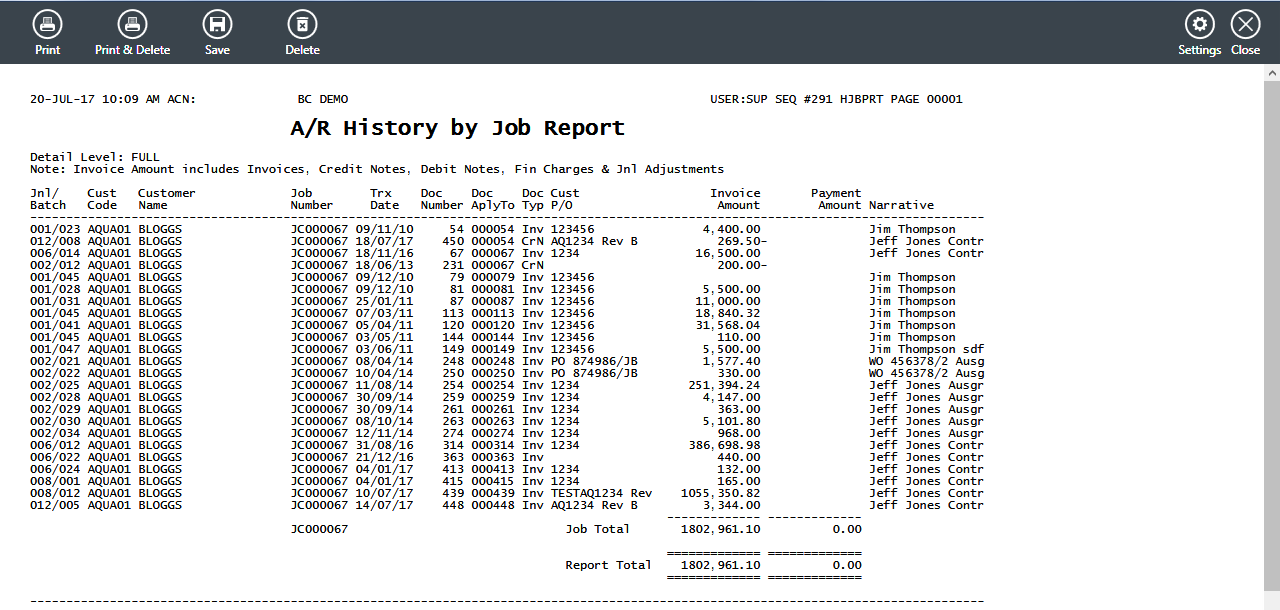This screenshot has width=1280, height=610.
Task: Click the scrollbar up arrow
Action: [x=1272, y=73]
